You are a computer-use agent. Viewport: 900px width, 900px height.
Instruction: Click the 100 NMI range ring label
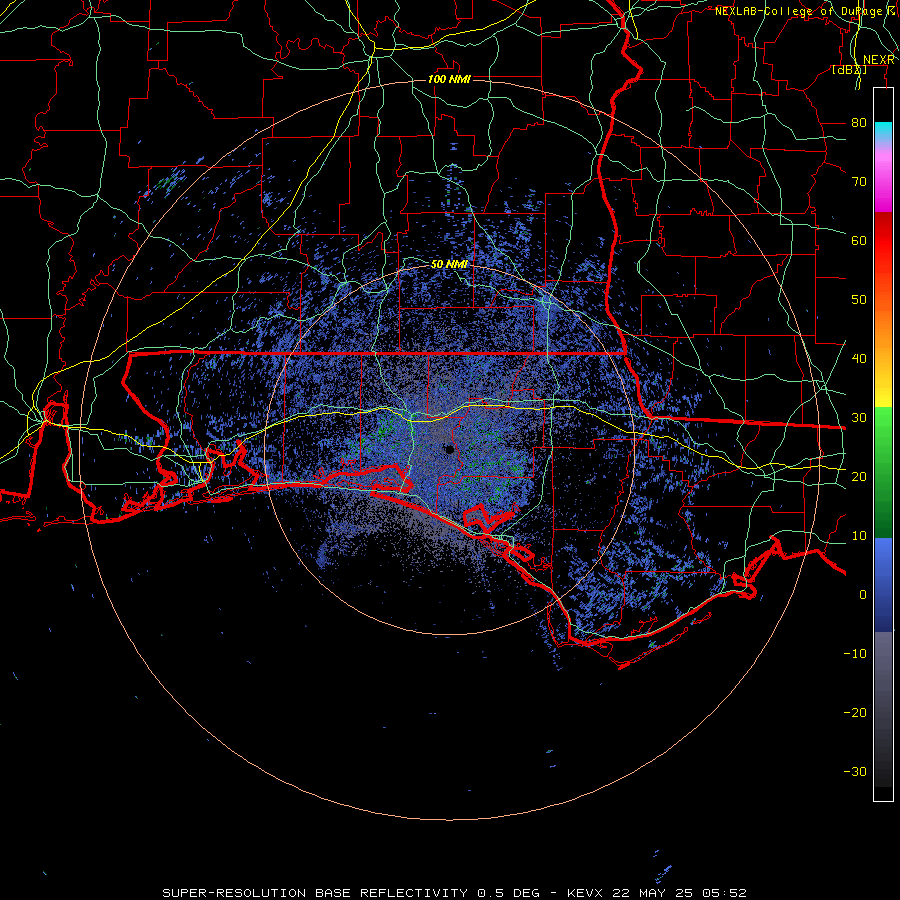point(449,79)
